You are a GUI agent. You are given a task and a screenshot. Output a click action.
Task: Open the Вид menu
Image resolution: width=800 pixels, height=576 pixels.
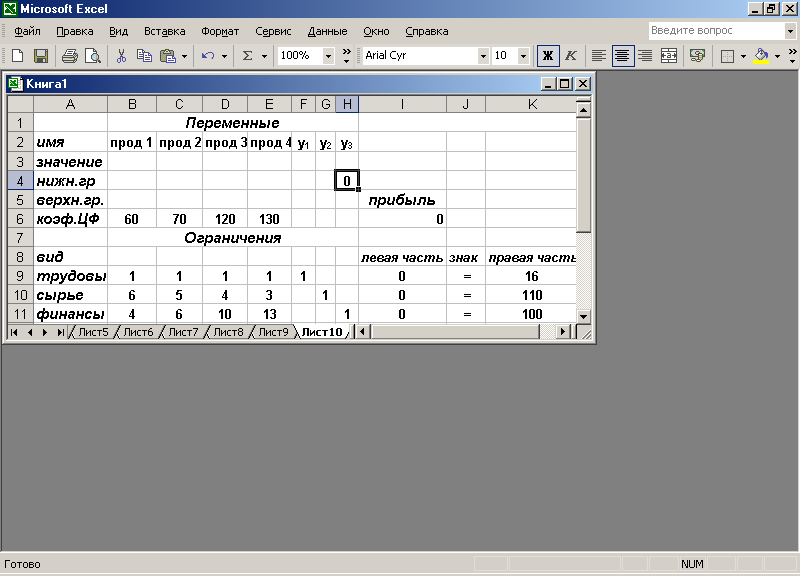point(118,31)
